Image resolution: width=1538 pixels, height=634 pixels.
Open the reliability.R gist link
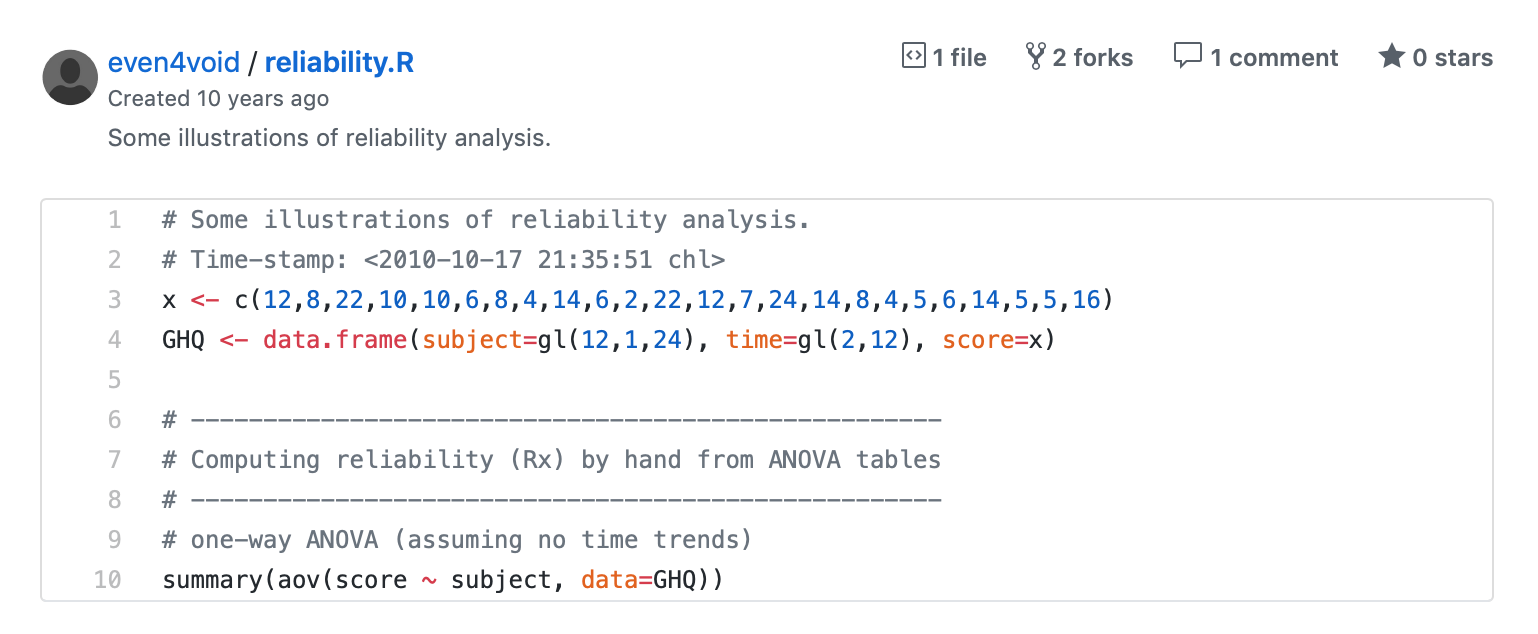[x=339, y=63]
